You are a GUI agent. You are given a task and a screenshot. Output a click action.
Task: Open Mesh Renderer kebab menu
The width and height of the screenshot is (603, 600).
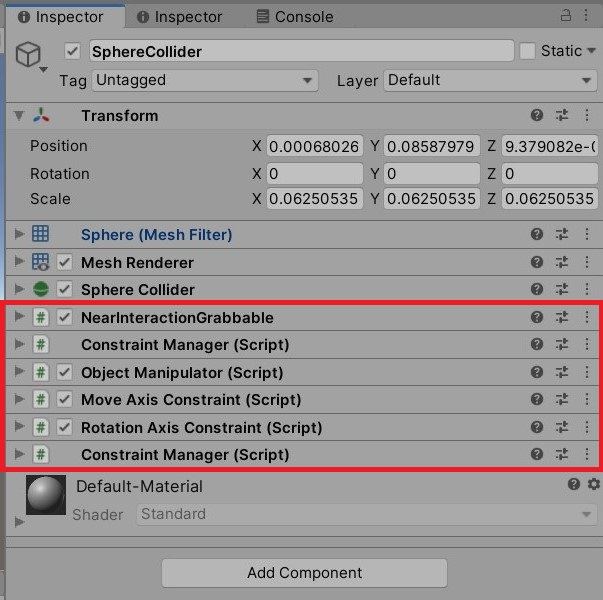point(587,262)
